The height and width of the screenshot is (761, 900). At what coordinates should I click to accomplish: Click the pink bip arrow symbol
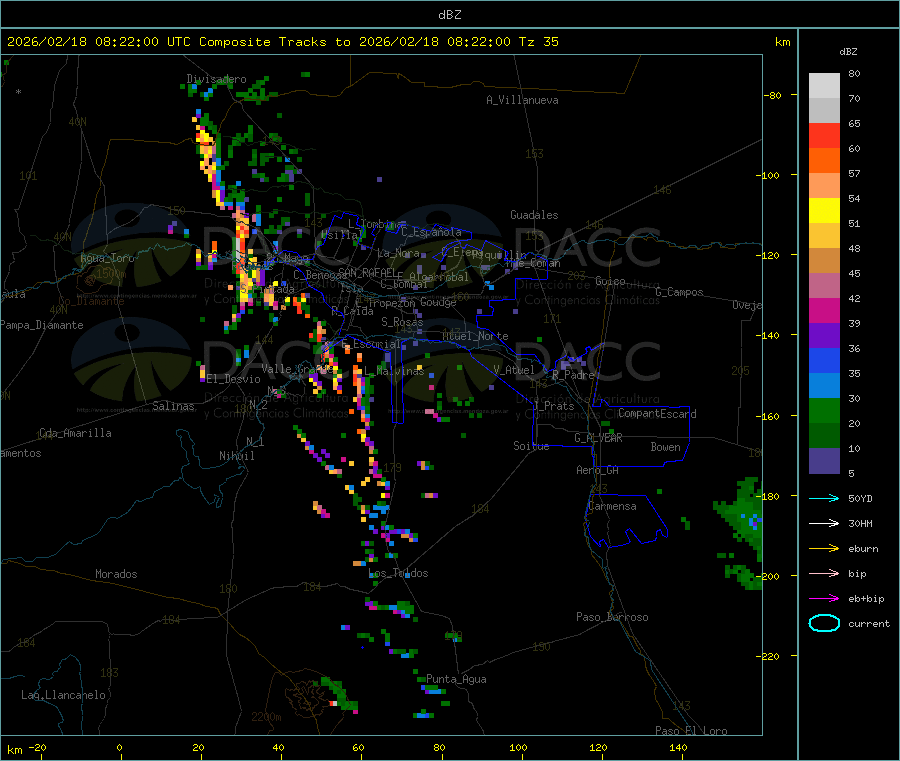pos(824,573)
